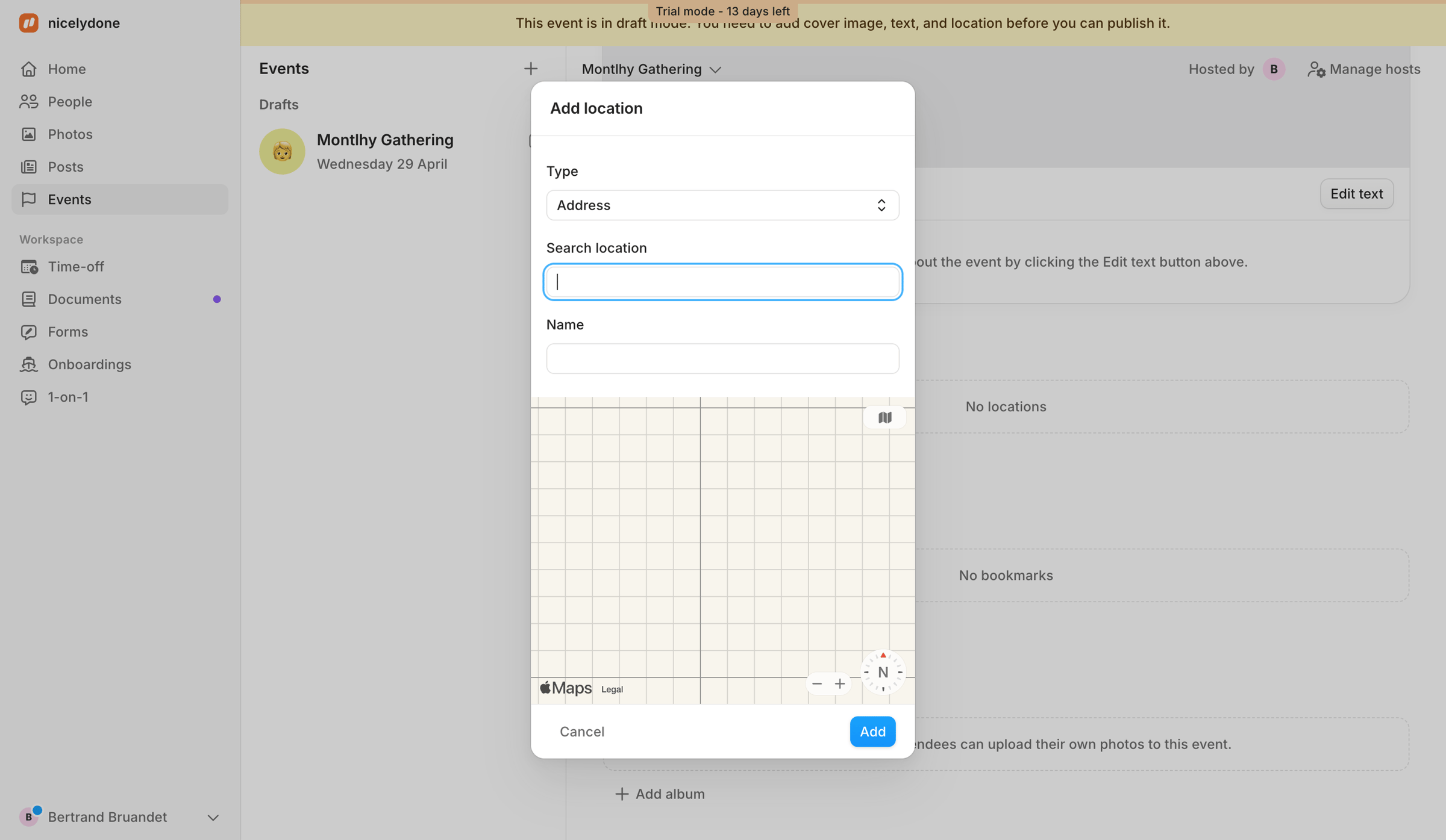Click the Search location field
1446x840 pixels.
[x=722, y=282]
